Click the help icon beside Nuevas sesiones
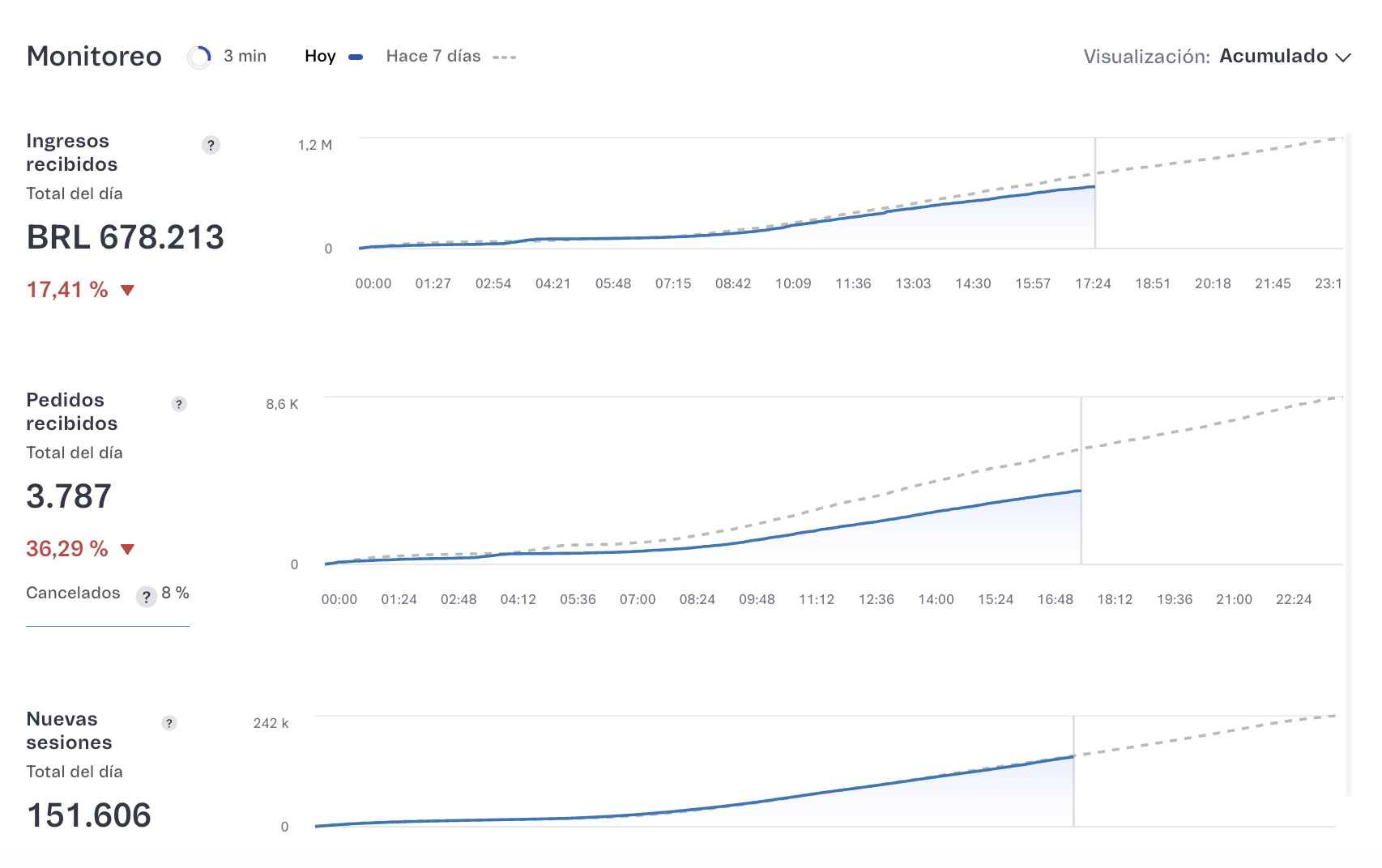The image size is (1382, 868). click(169, 723)
